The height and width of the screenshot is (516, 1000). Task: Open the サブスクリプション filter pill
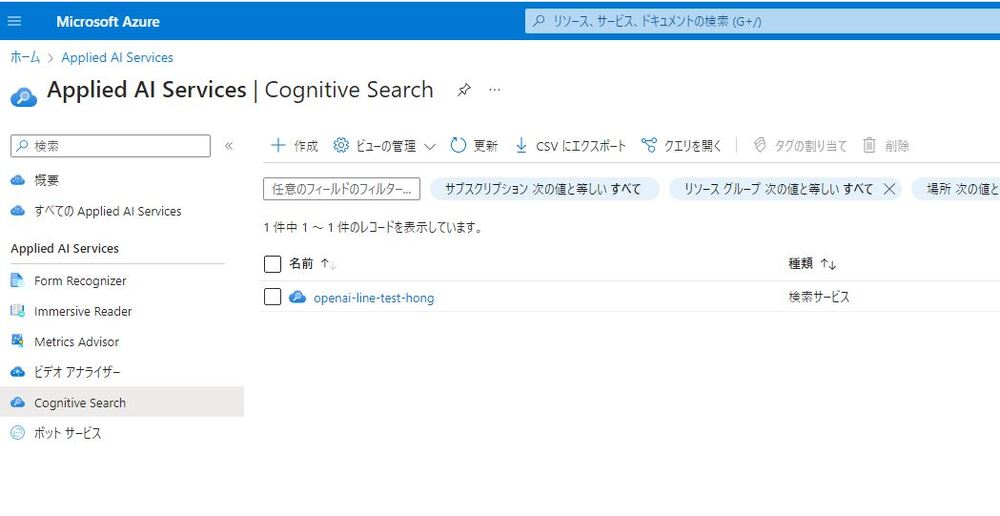pos(545,189)
